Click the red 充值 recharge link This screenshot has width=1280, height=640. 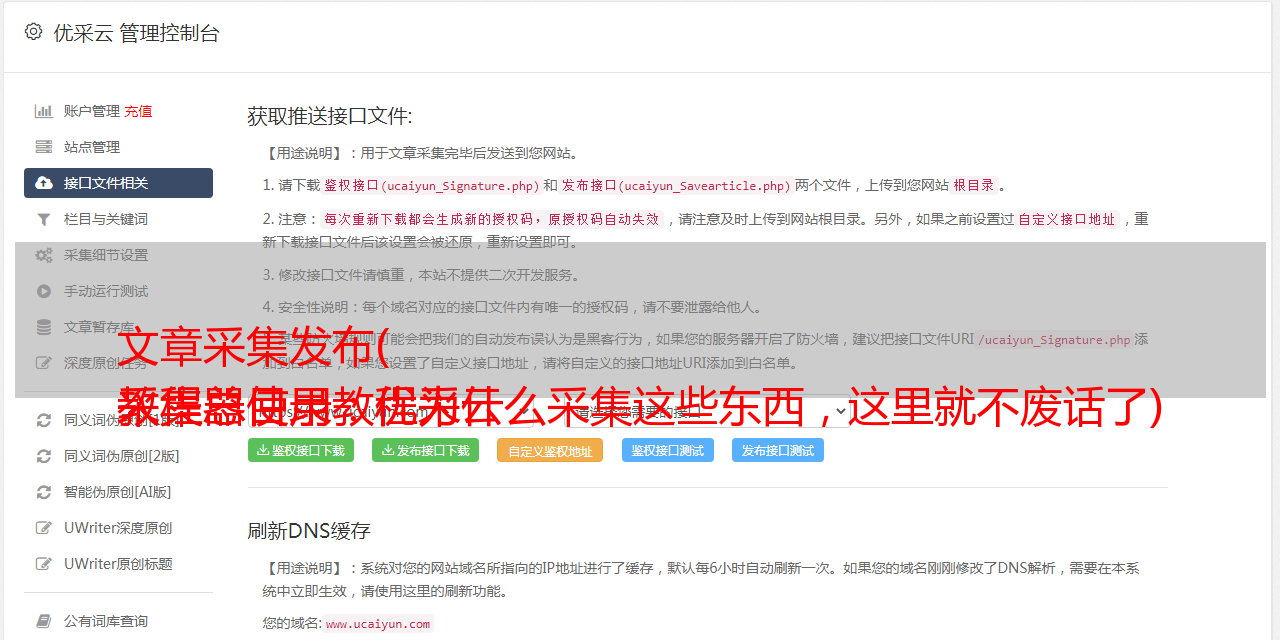click(x=138, y=111)
